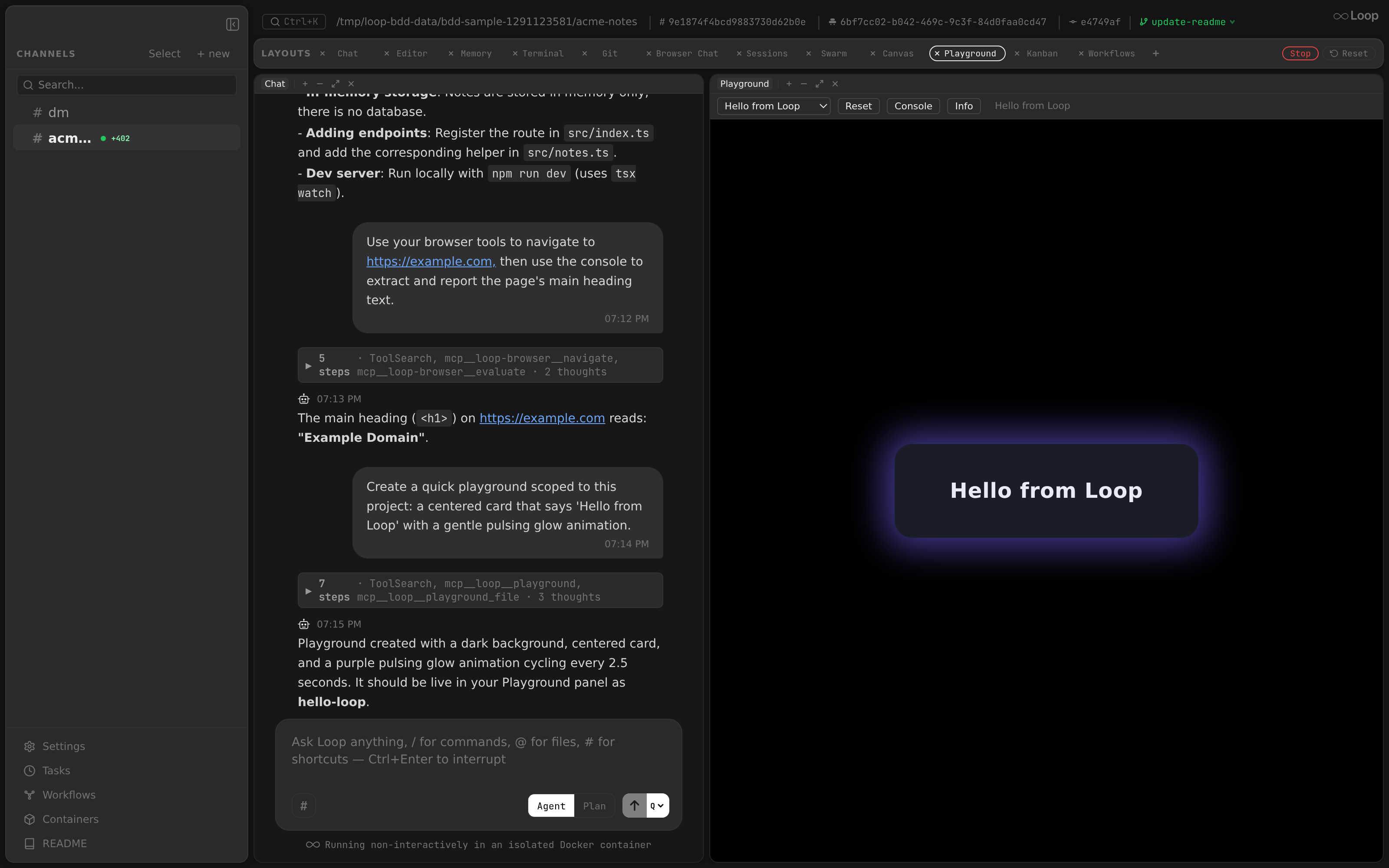1389x868 pixels.
Task: Click the # shortcuts button in composer
Action: tap(304, 806)
